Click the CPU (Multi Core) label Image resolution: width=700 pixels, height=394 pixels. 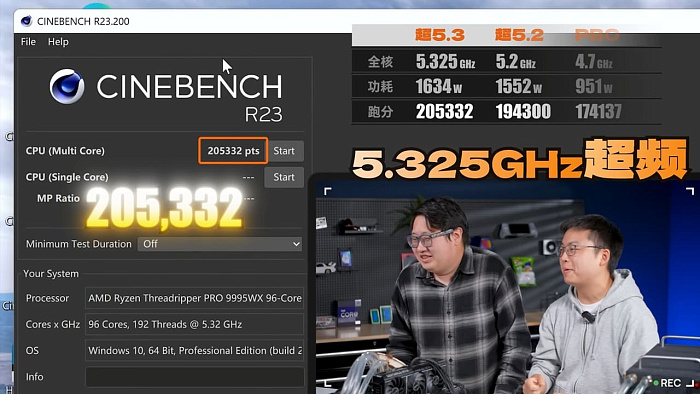[65, 151]
